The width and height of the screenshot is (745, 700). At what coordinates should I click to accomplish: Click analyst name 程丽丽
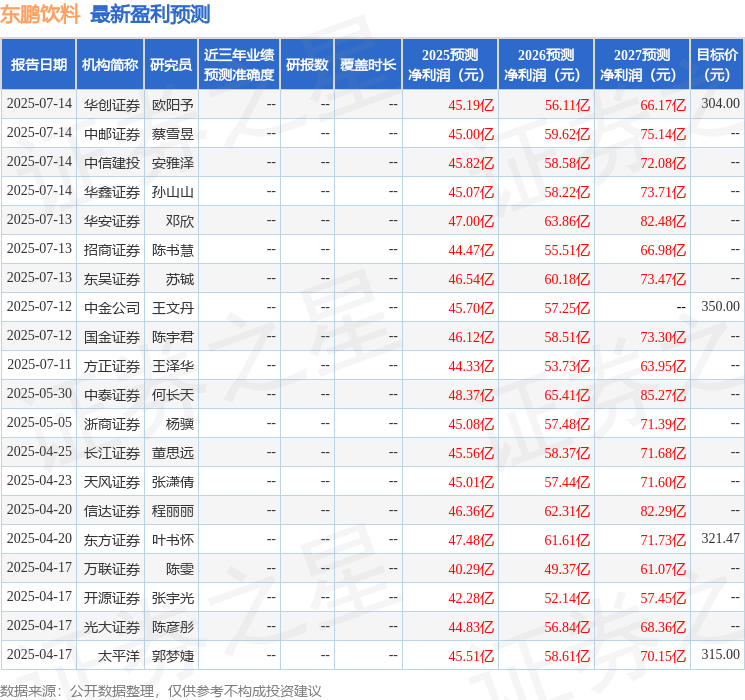tap(172, 511)
